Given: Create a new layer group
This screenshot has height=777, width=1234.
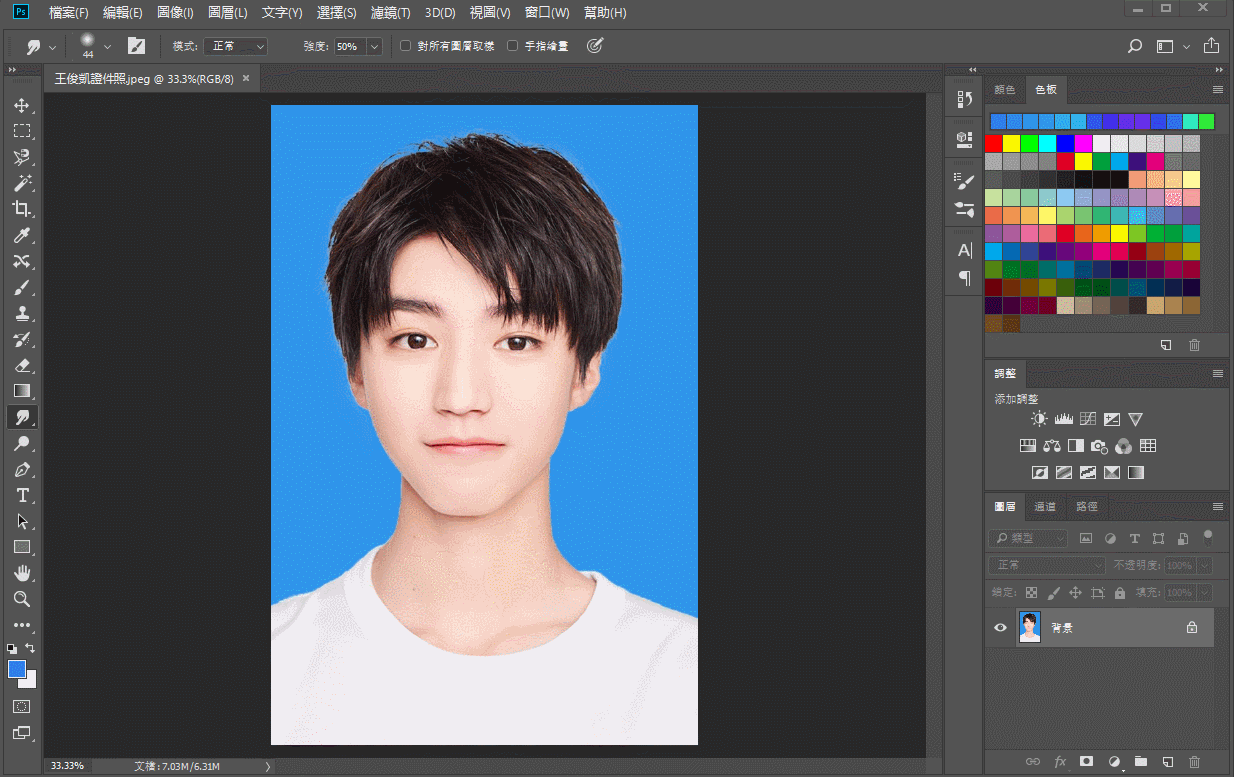Looking at the screenshot, I should [1140, 762].
